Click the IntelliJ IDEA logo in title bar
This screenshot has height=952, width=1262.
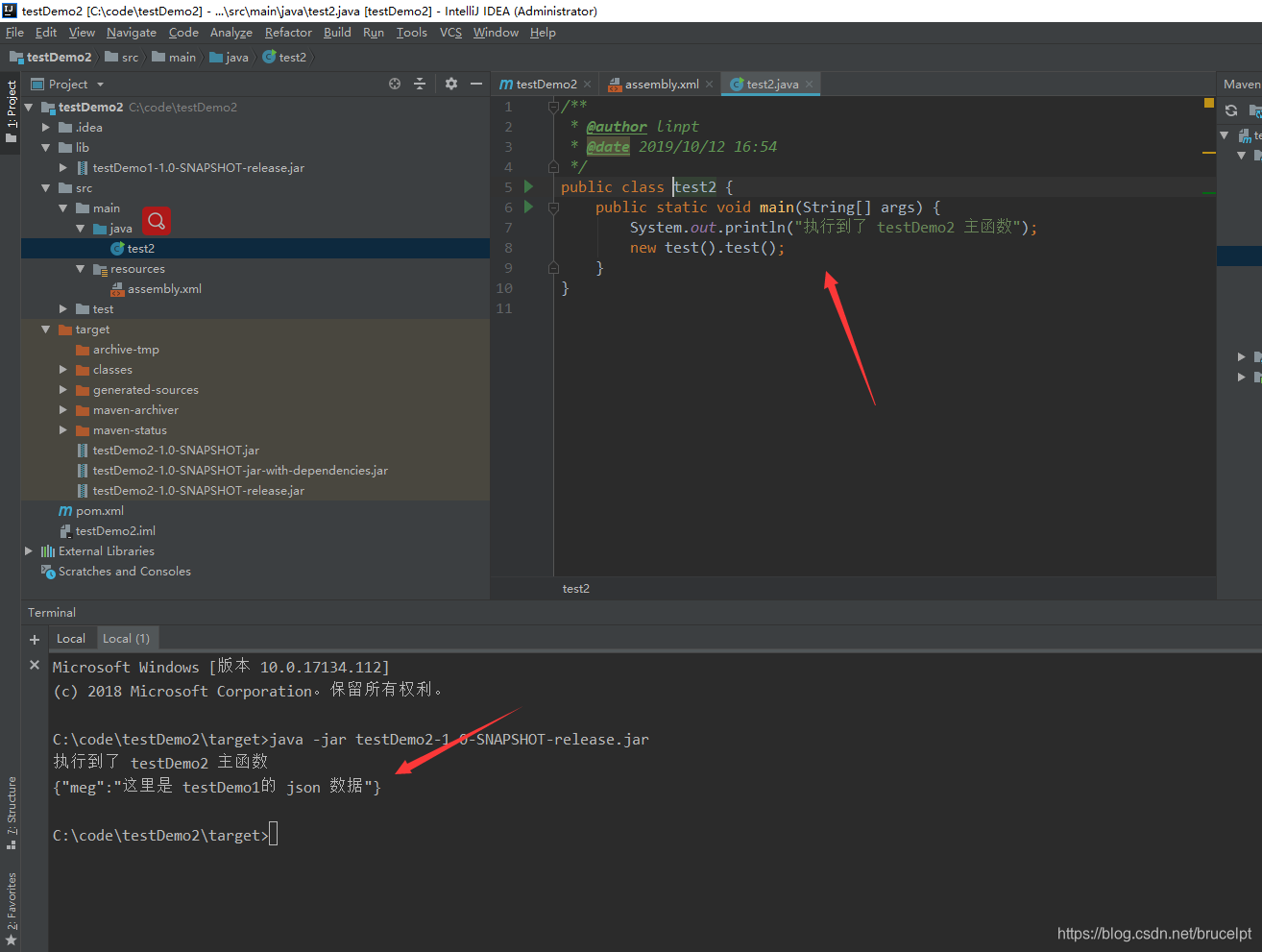(x=10, y=11)
